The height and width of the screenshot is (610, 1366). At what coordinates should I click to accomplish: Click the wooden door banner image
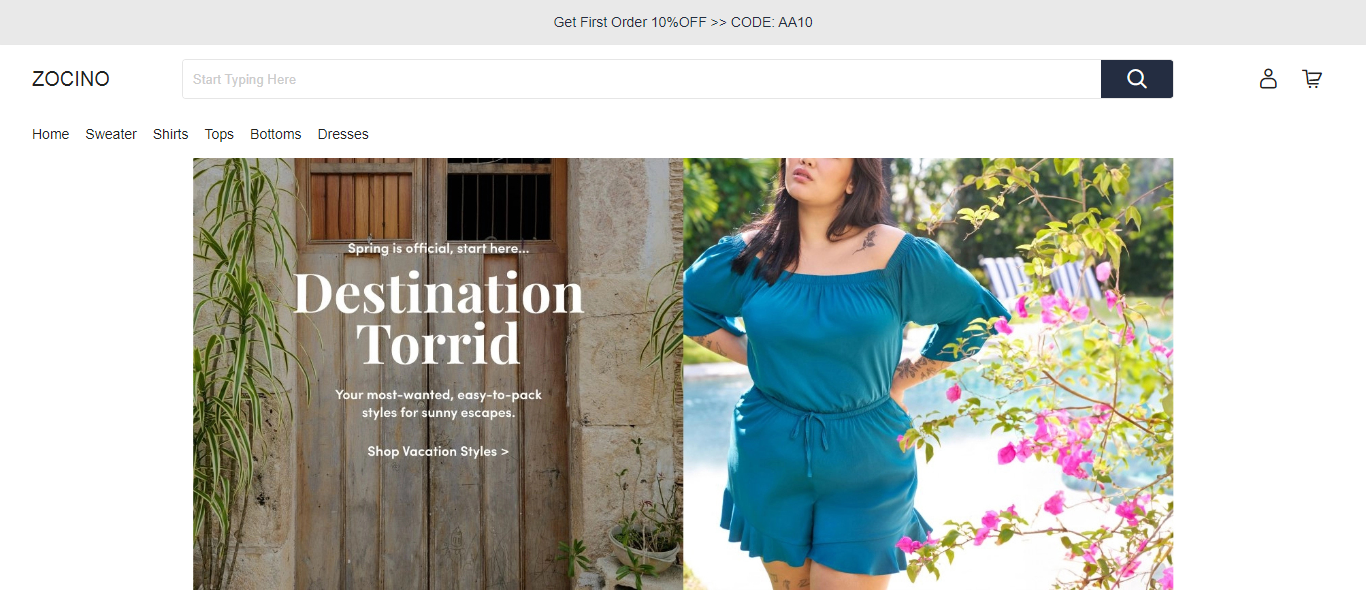pos(438,374)
